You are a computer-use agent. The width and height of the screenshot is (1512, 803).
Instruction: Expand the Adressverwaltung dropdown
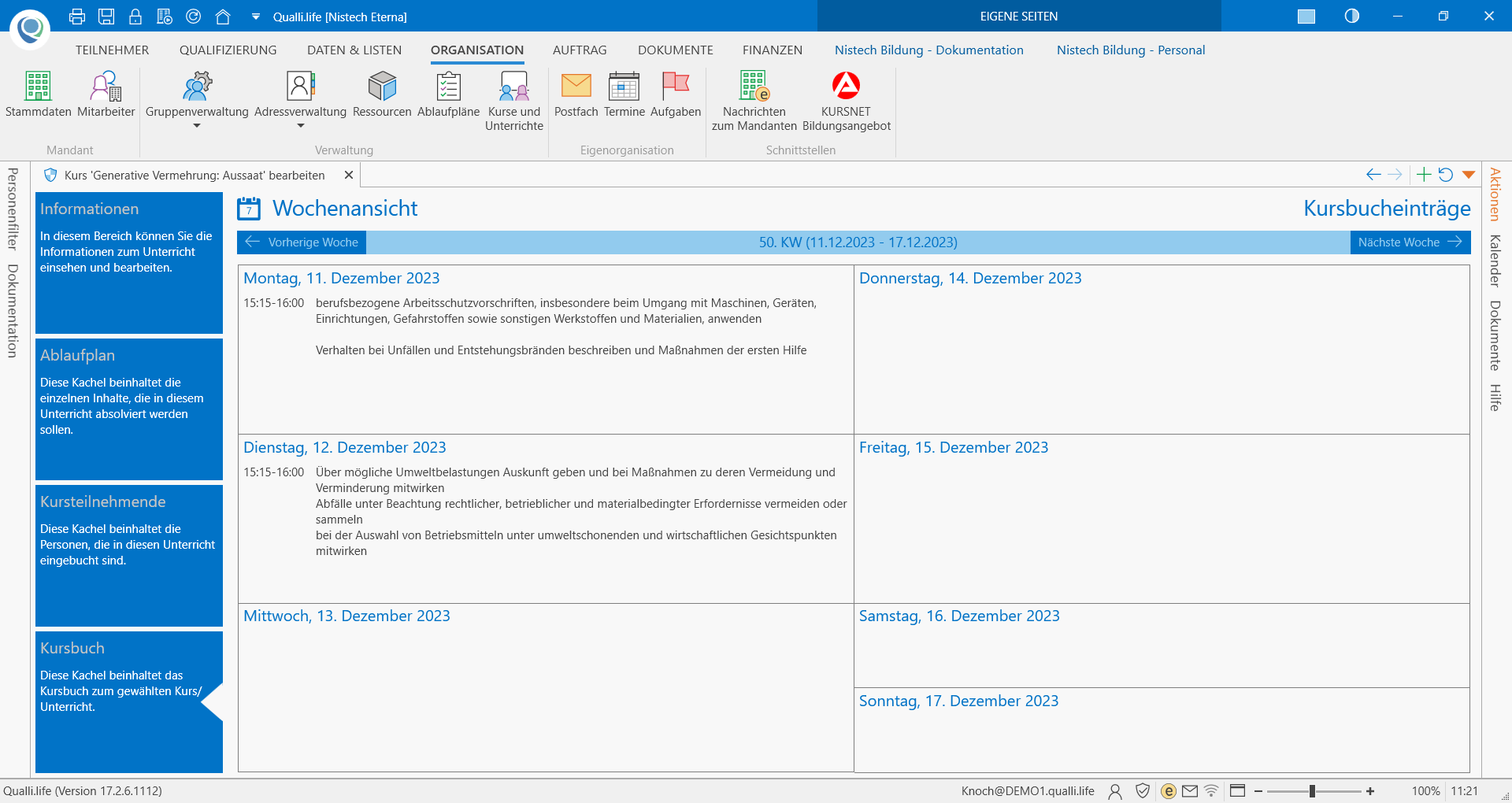(300, 126)
